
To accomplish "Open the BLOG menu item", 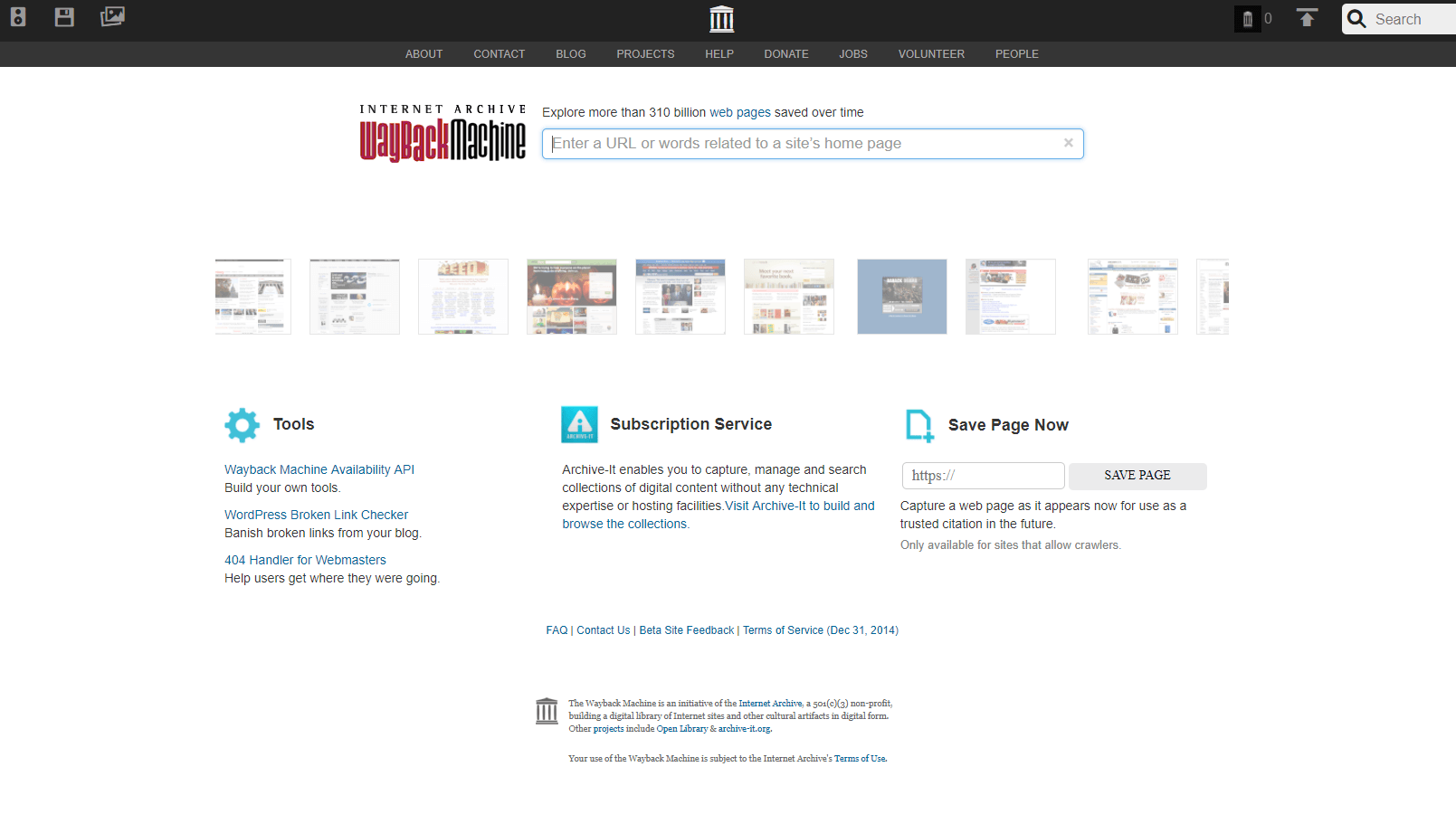I will pos(571,54).
